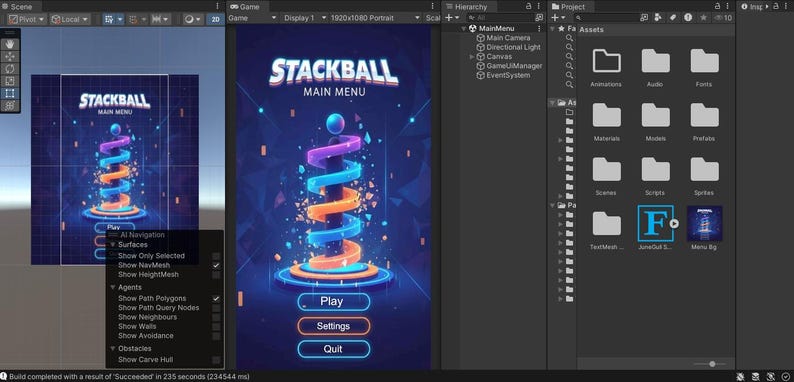Click the favorites star icon in Project toolbar
This screenshot has height=382, width=794.
point(703,18)
